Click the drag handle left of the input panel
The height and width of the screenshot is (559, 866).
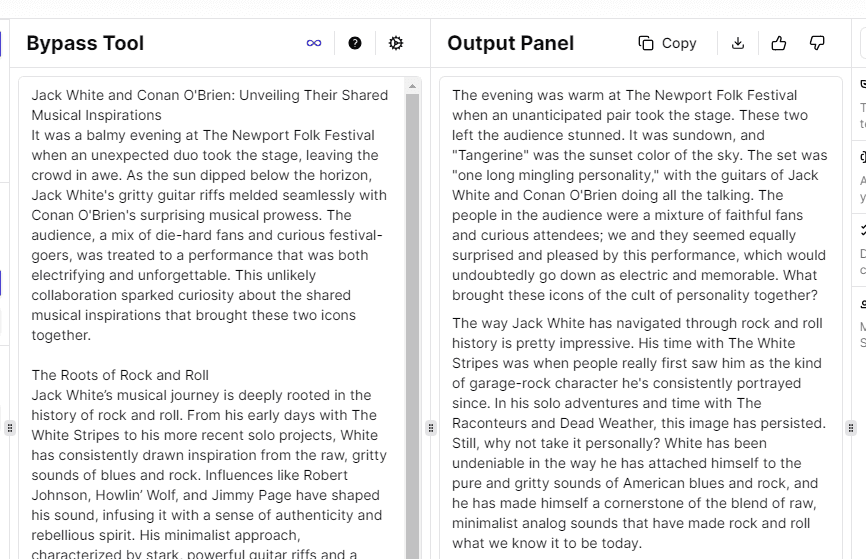coord(10,428)
